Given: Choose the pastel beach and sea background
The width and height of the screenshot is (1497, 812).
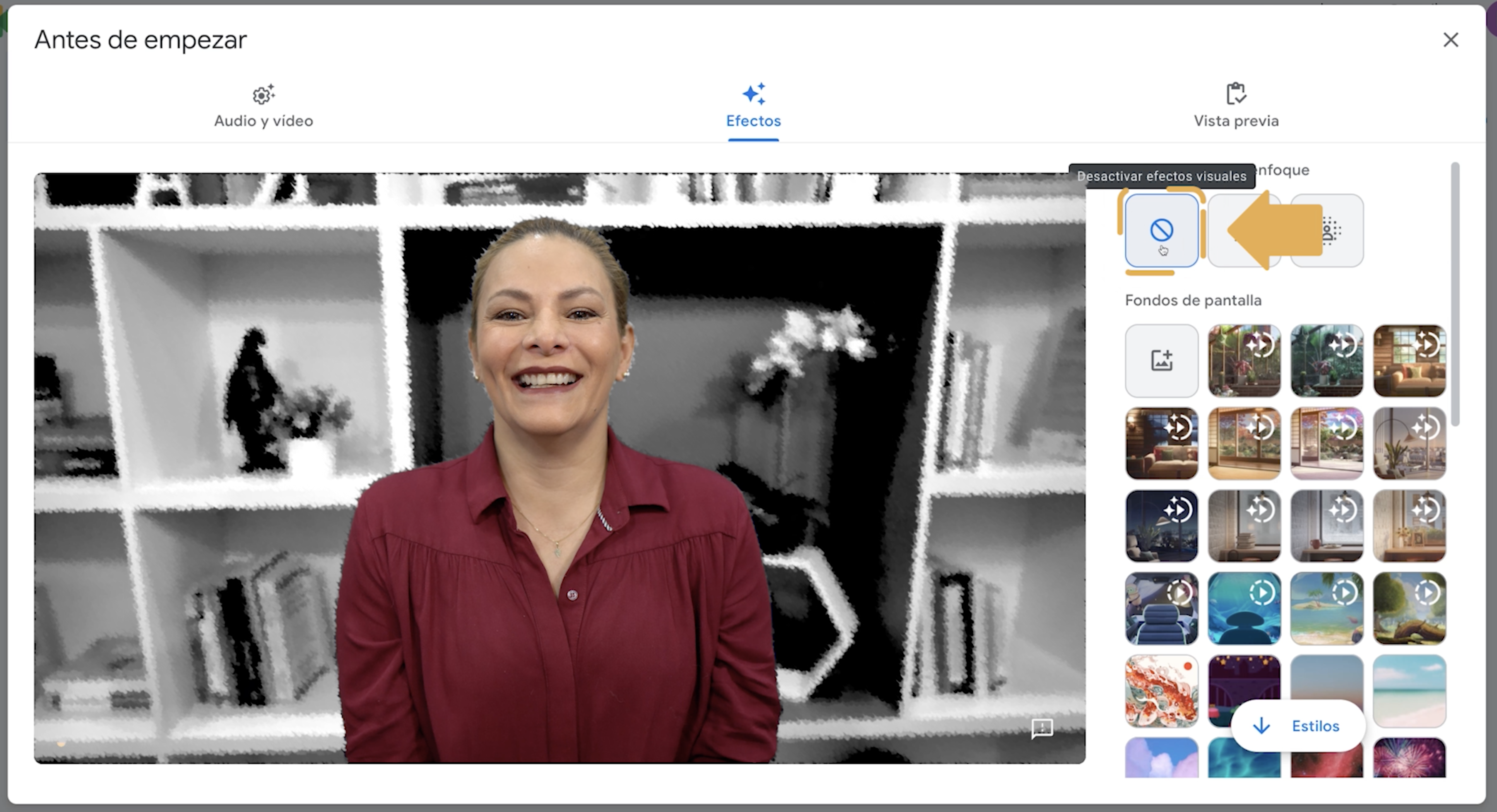Looking at the screenshot, I should (1409, 691).
